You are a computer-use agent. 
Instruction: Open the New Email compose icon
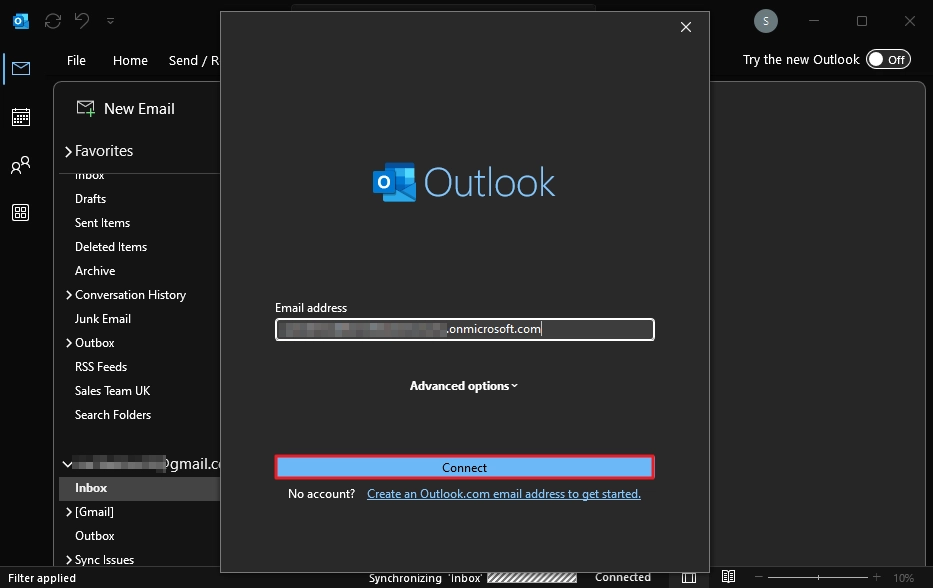click(86, 108)
